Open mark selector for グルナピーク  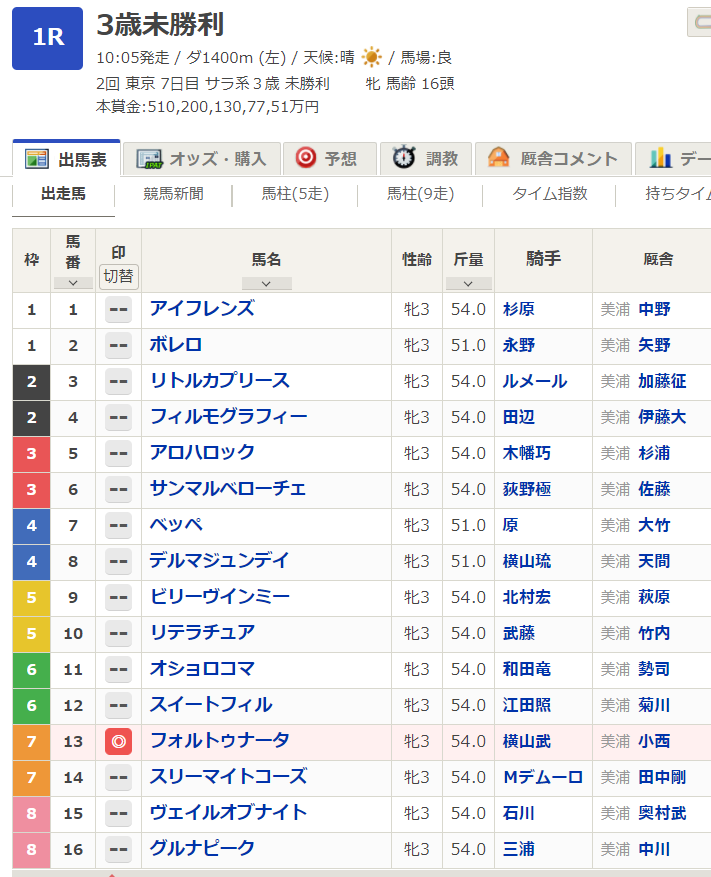119,850
